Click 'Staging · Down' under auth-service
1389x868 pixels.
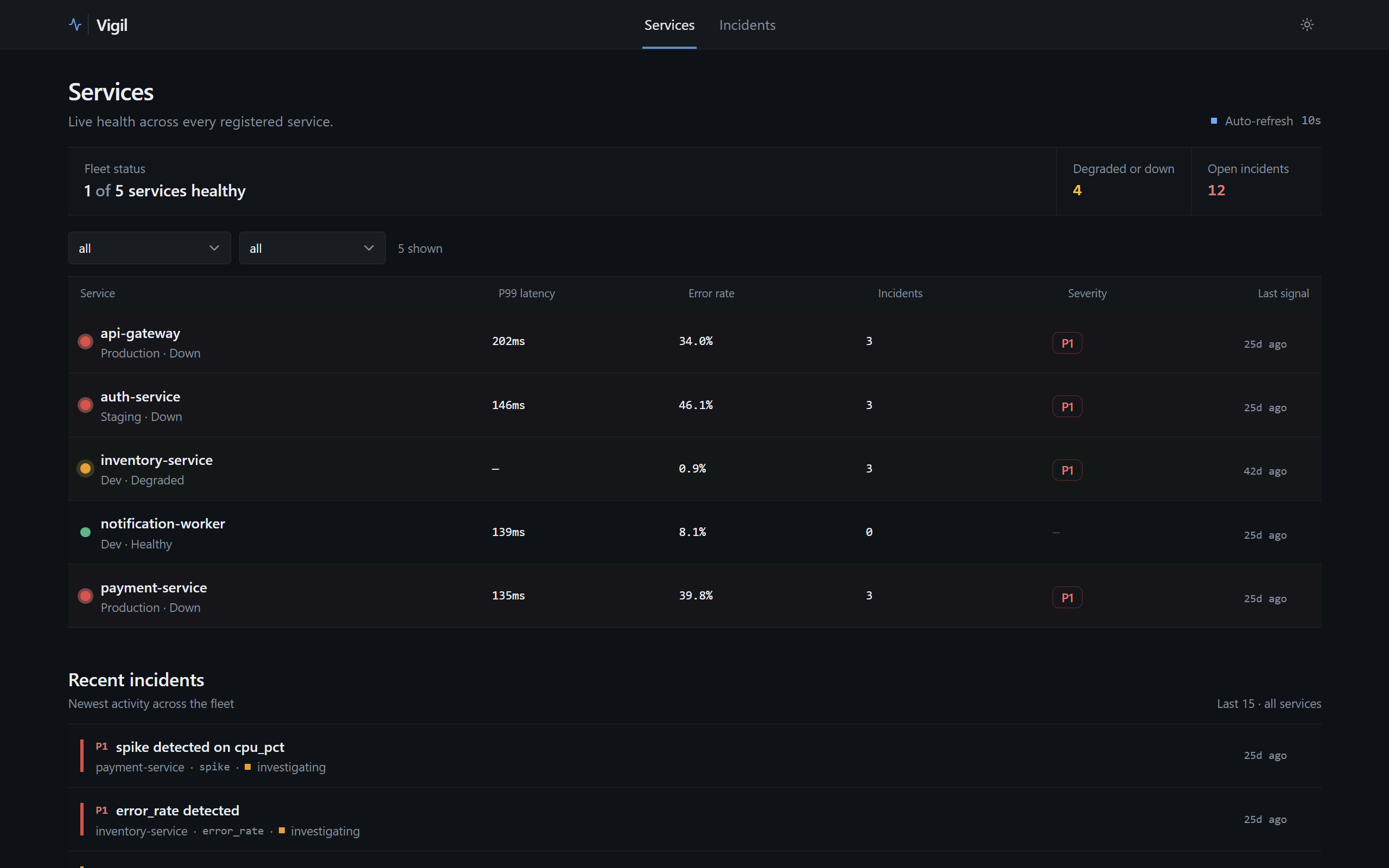[x=141, y=417]
